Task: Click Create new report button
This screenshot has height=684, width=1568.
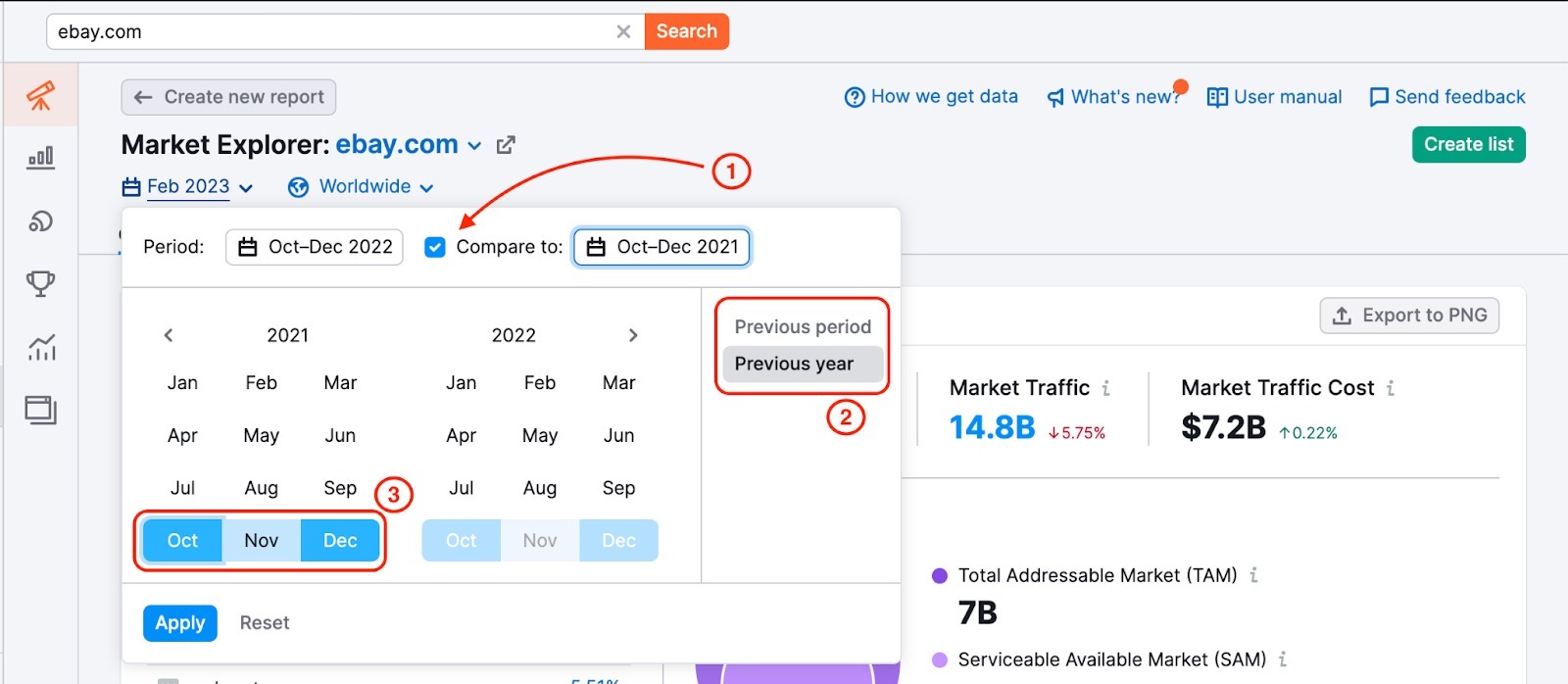Action: click(229, 97)
